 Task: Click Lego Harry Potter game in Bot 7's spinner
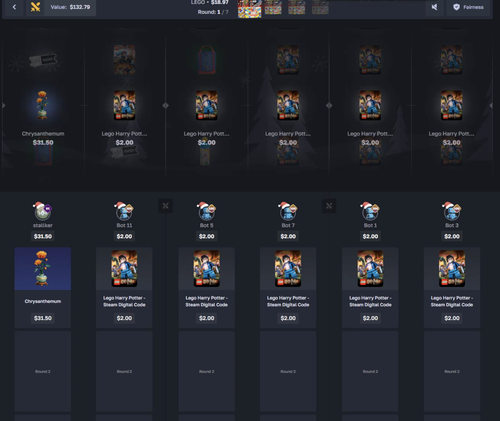tap(288, 105)
